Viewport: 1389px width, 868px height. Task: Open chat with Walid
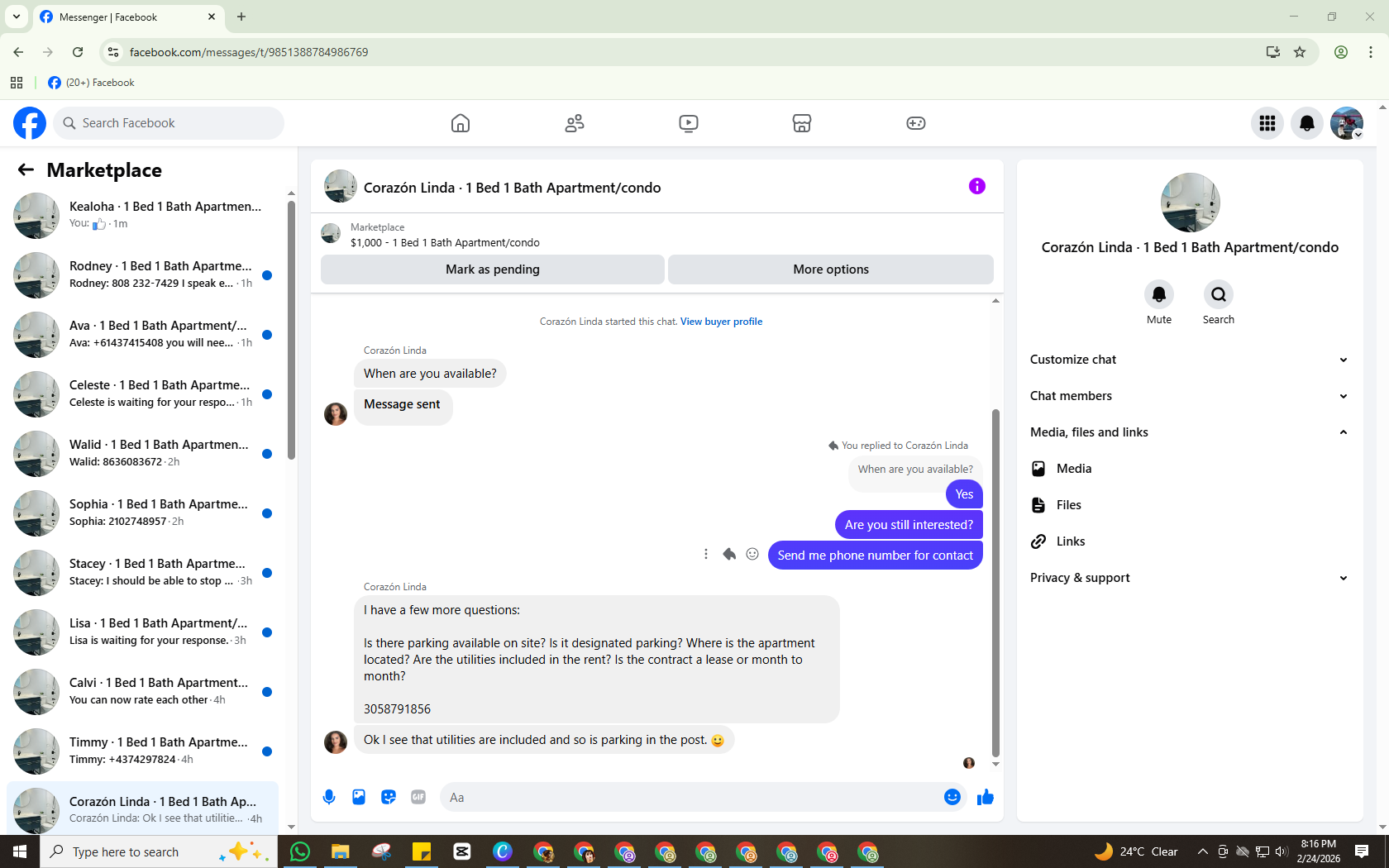[x=142, y=454]
